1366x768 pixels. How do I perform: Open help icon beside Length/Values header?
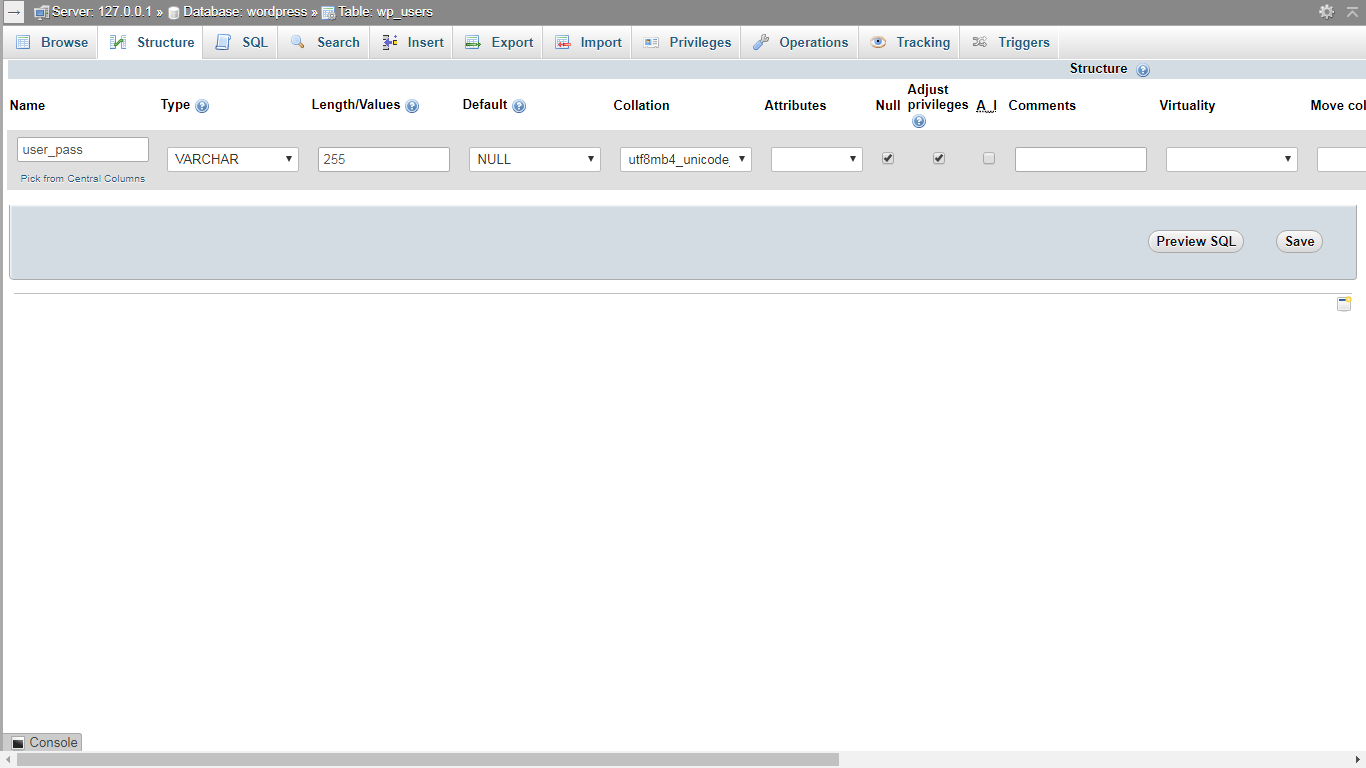(x=412, y=106)
